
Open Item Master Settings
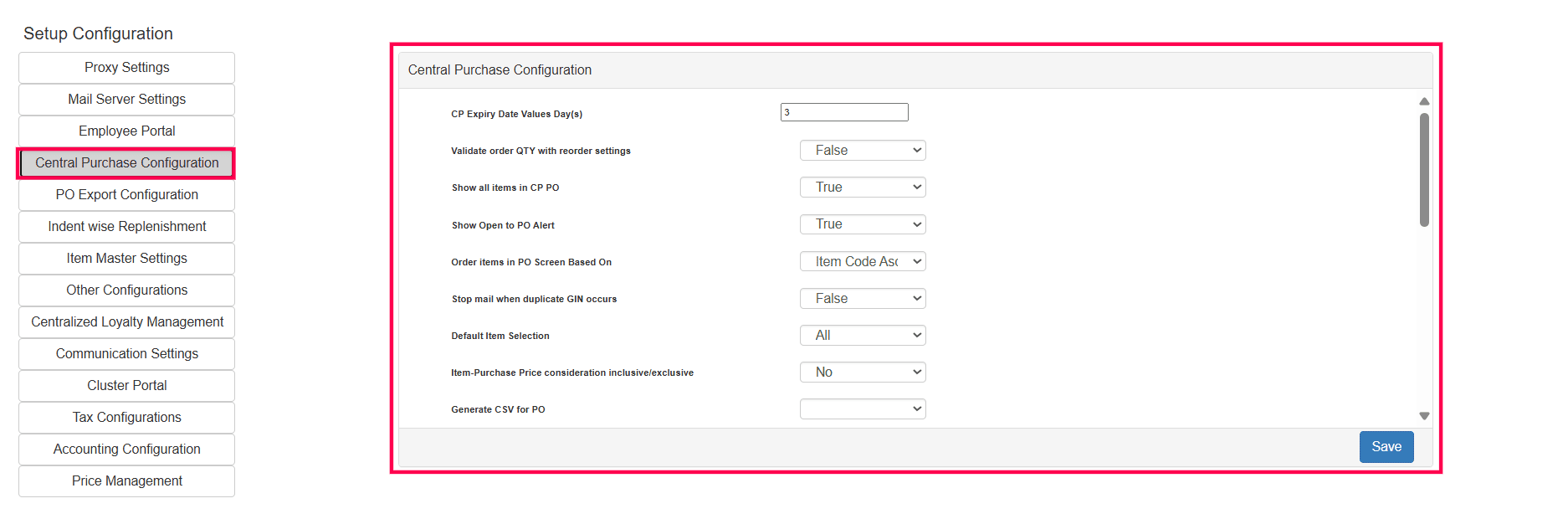coord(126,259)
